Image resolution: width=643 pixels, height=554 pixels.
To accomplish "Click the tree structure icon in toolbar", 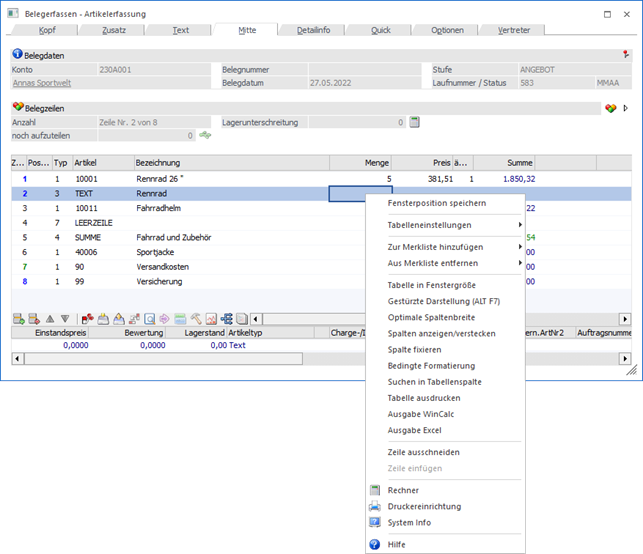I will pyautogui.click(x=226, y=319).
